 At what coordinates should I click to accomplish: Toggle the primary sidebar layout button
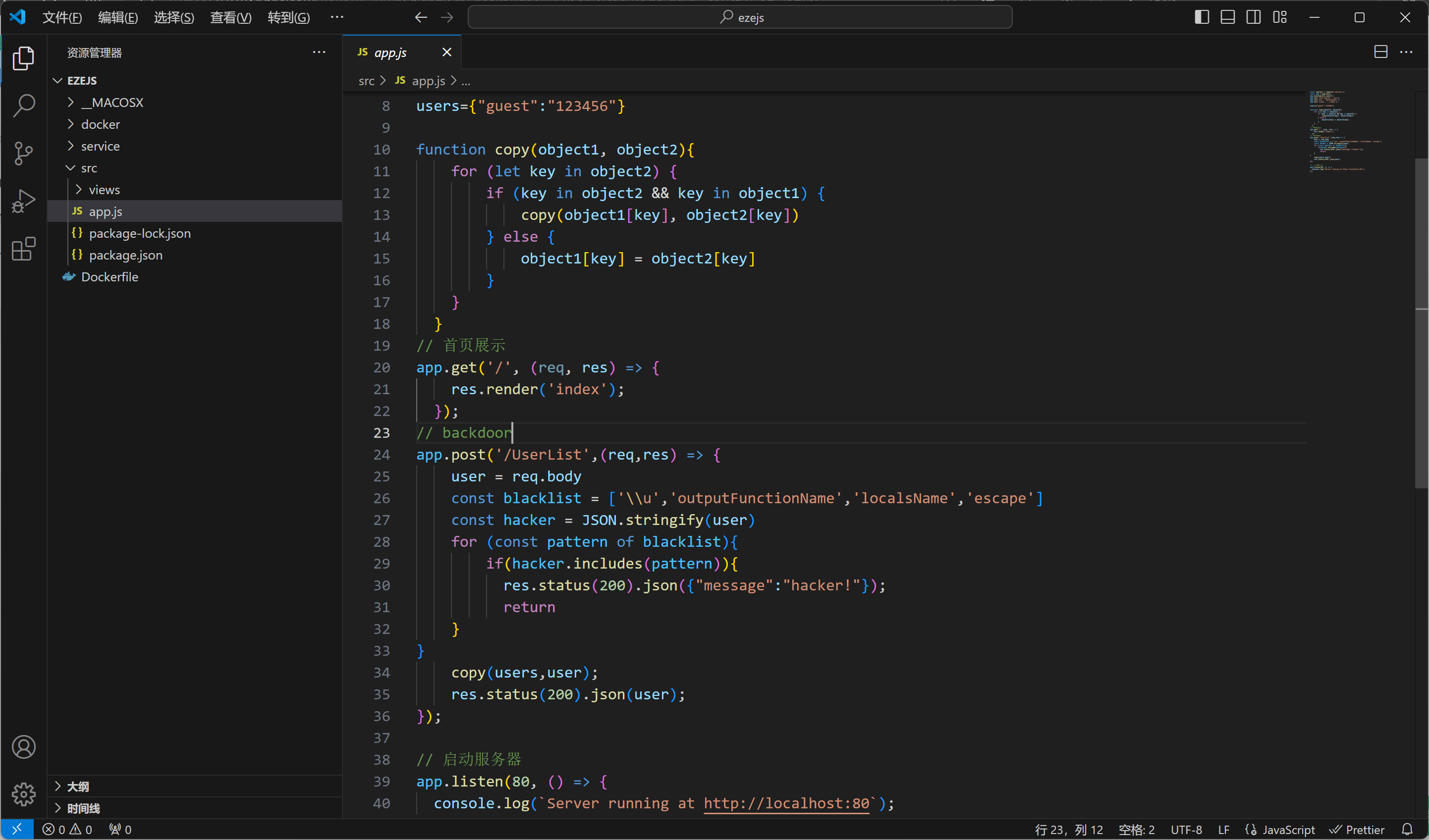1202,17
